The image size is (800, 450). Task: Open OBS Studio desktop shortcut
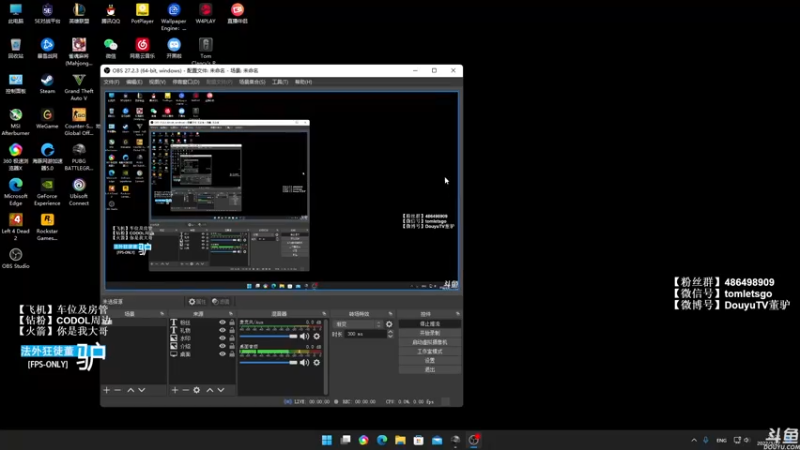(15, 258)
